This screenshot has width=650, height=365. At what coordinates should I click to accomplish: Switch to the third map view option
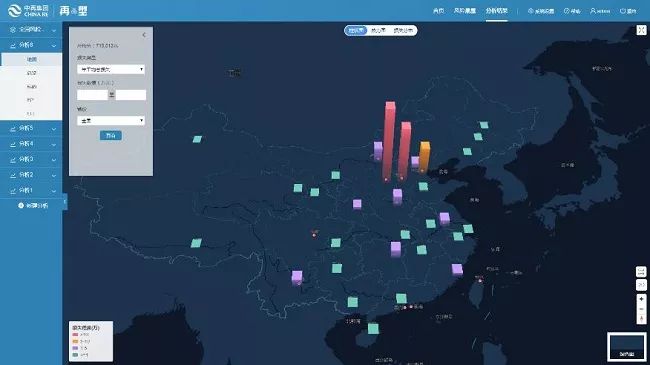pyautogui.click(x=403, y=30)
